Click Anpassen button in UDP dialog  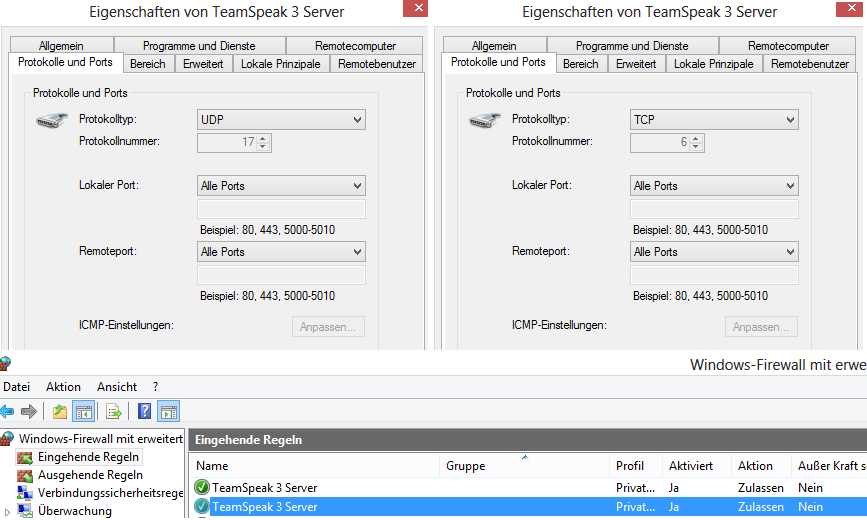[x=328, y=327]
